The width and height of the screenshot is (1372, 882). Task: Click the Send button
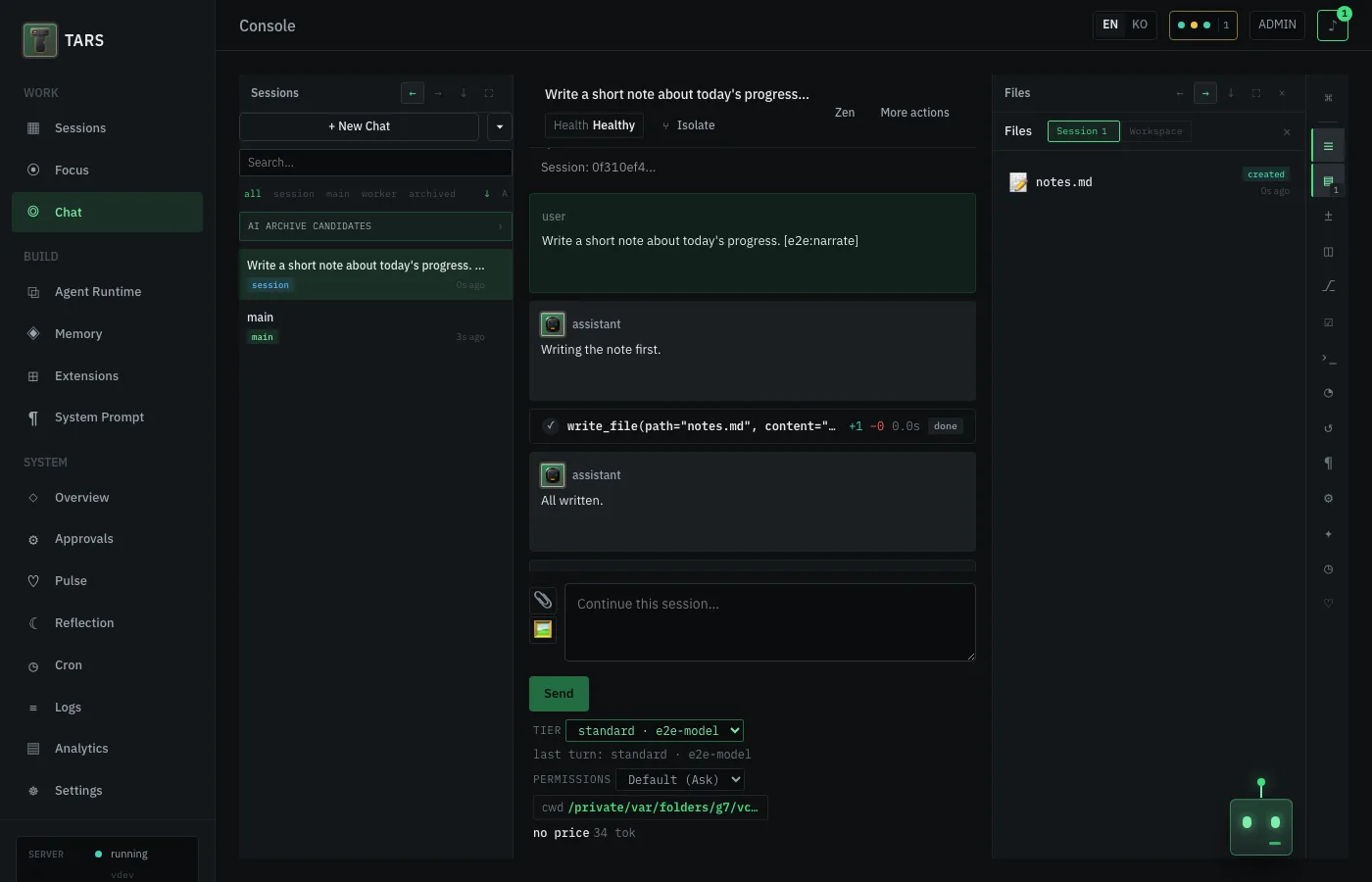559,694
